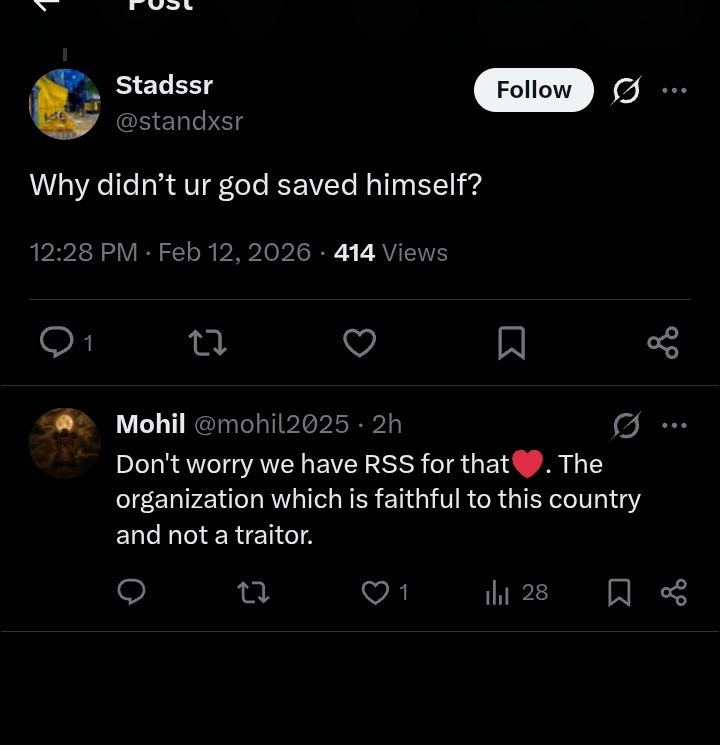The image size is (720, 745).
Task: Bookmark the Stadssr post
Action: coord(511,343)
